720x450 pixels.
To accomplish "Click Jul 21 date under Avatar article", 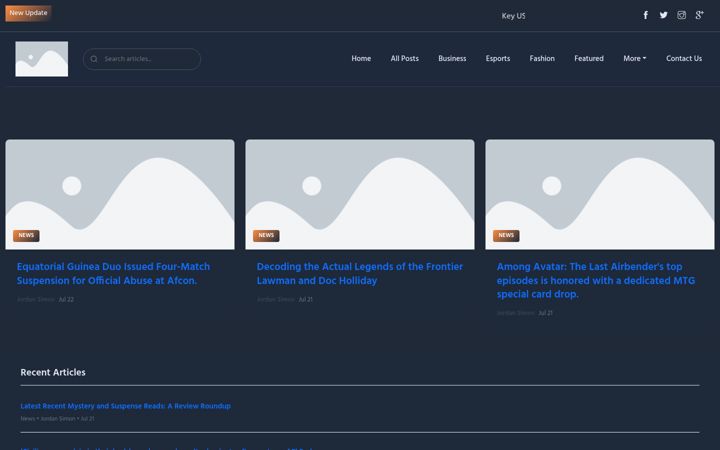I will tap(546, 313).
